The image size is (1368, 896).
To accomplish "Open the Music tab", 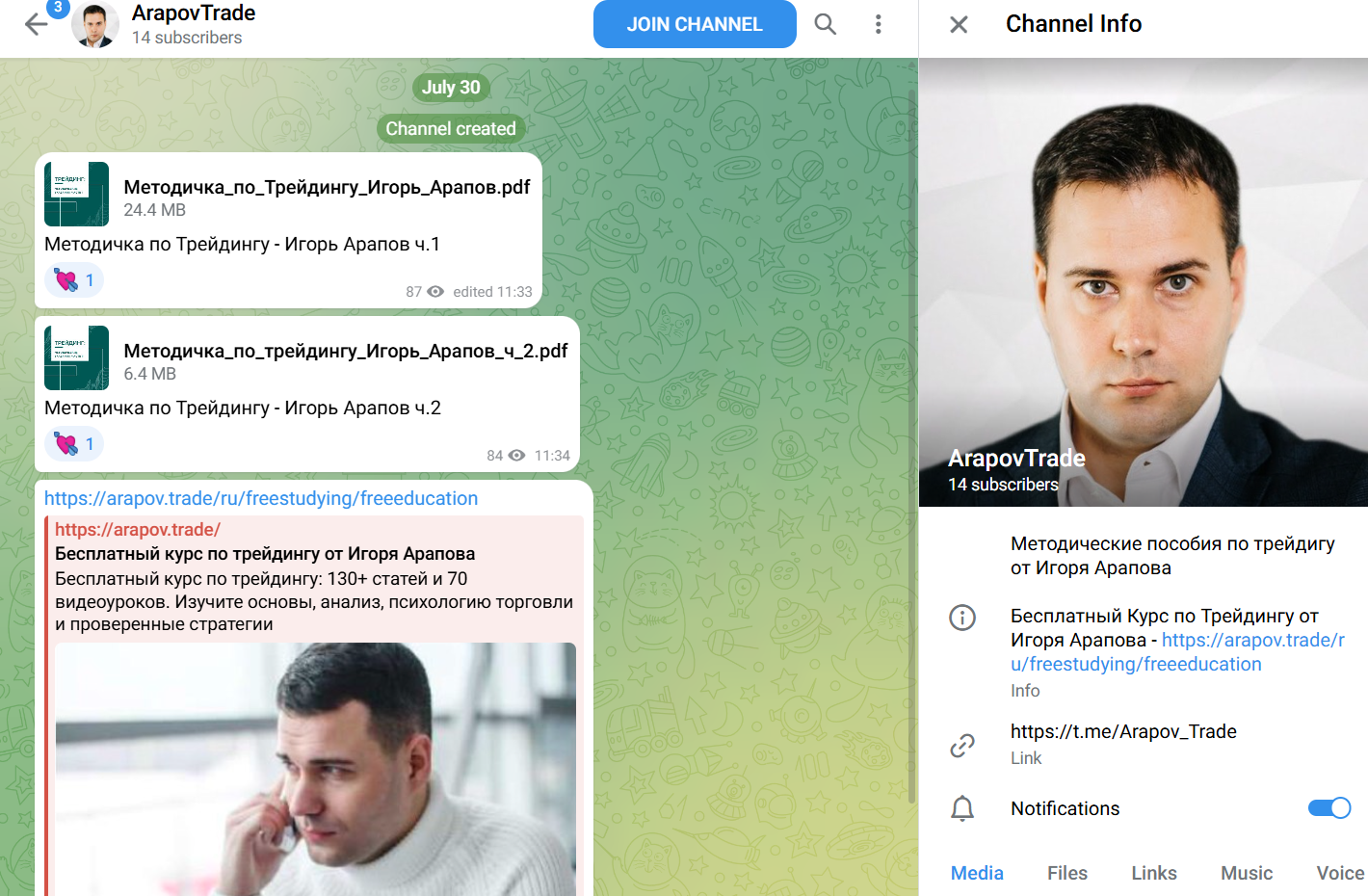I will tap(1246, 873).
